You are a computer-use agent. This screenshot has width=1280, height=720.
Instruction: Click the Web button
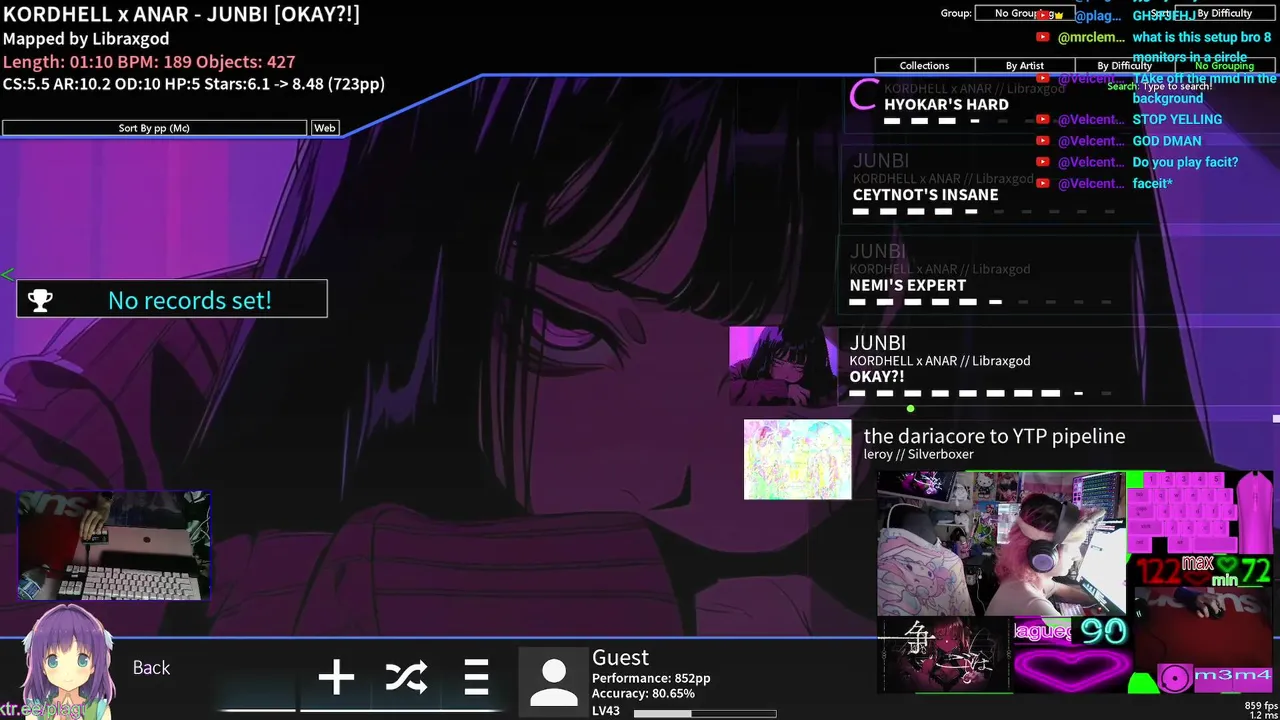325,128
